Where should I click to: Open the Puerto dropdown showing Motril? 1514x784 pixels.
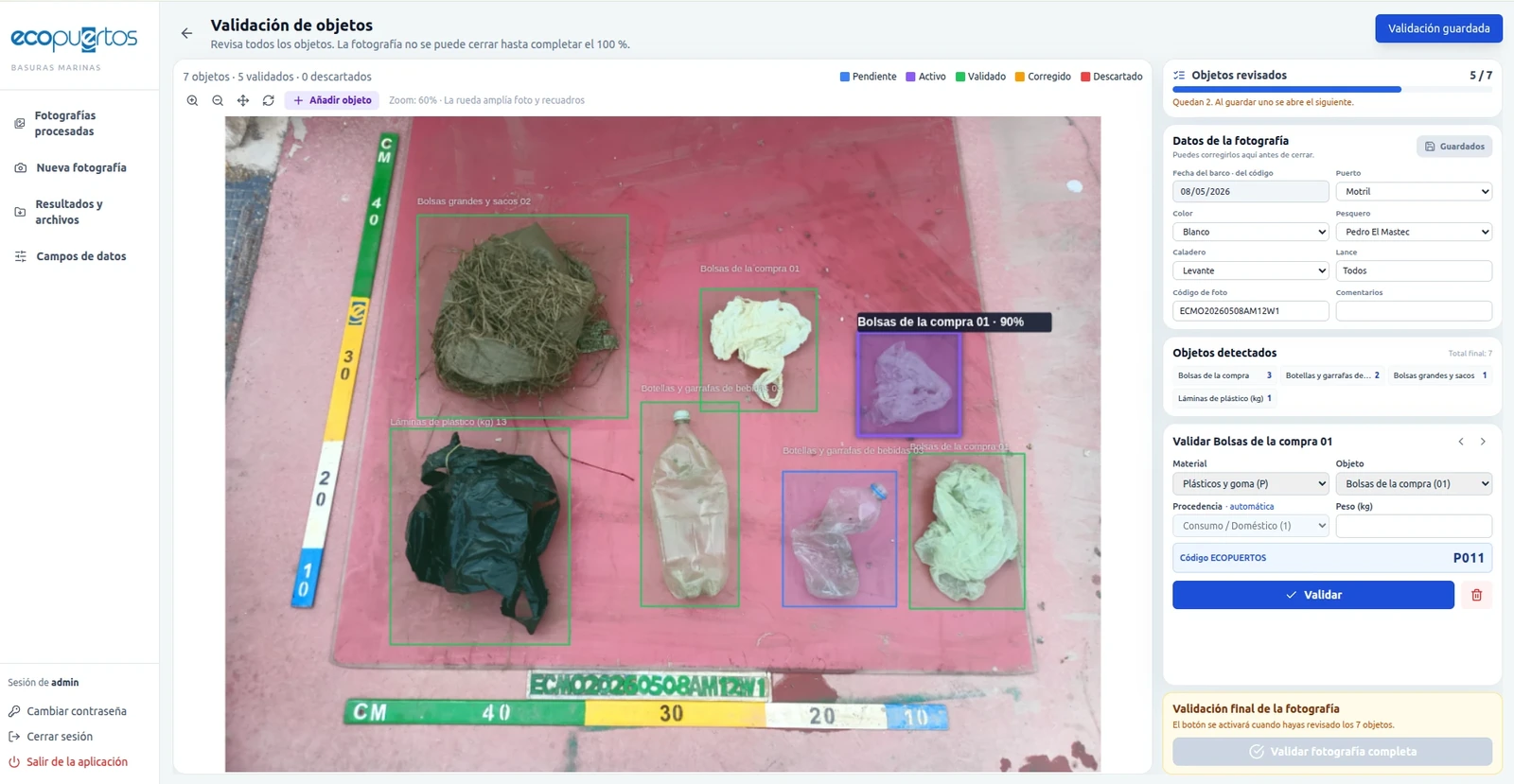tap(1414, 191)
